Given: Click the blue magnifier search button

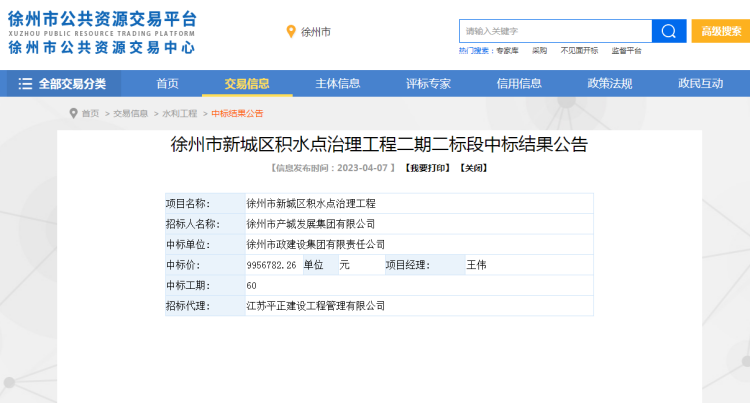Looking at the screenshot, I should (669, 31).
